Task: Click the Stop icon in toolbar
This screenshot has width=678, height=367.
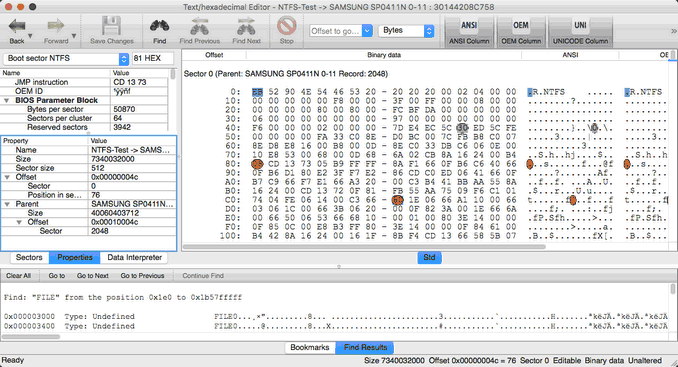Action: point(286,26)
